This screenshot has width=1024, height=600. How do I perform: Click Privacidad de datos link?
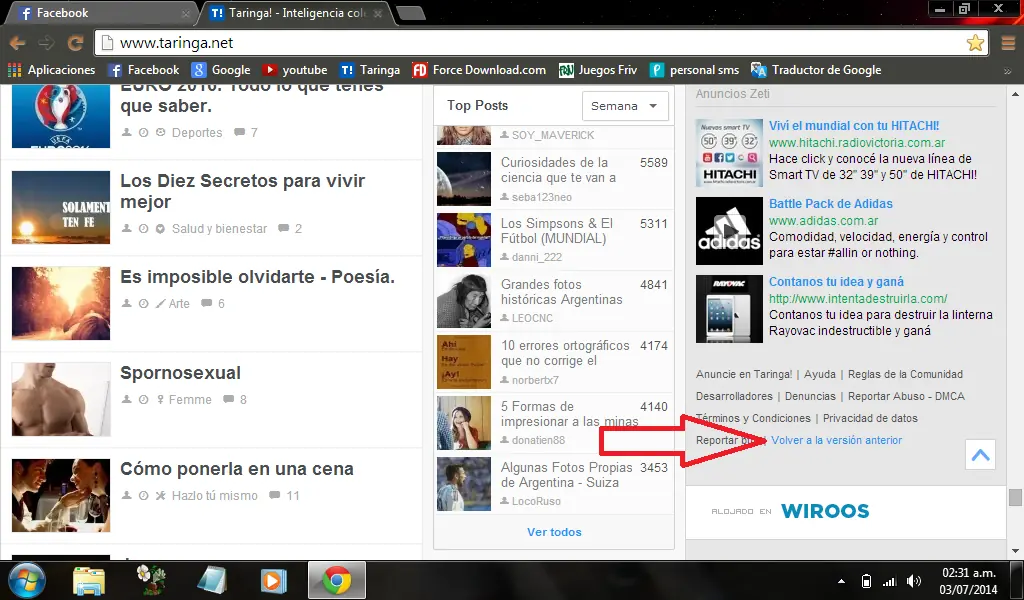click(x=870, y=418)
